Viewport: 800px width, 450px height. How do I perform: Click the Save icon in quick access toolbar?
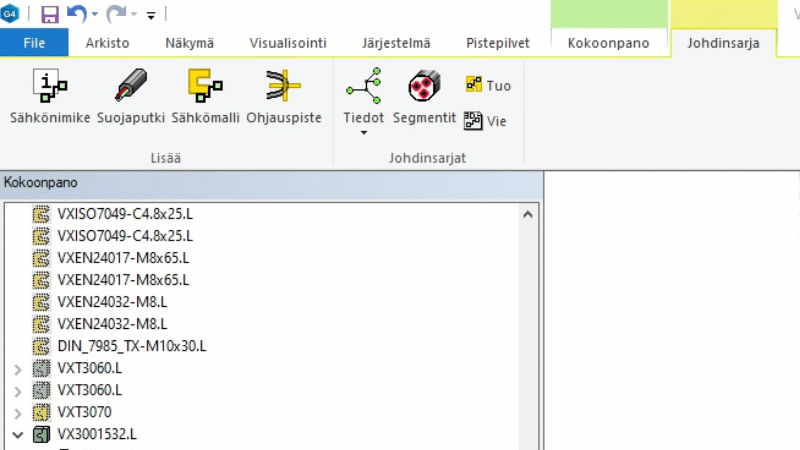49,14
